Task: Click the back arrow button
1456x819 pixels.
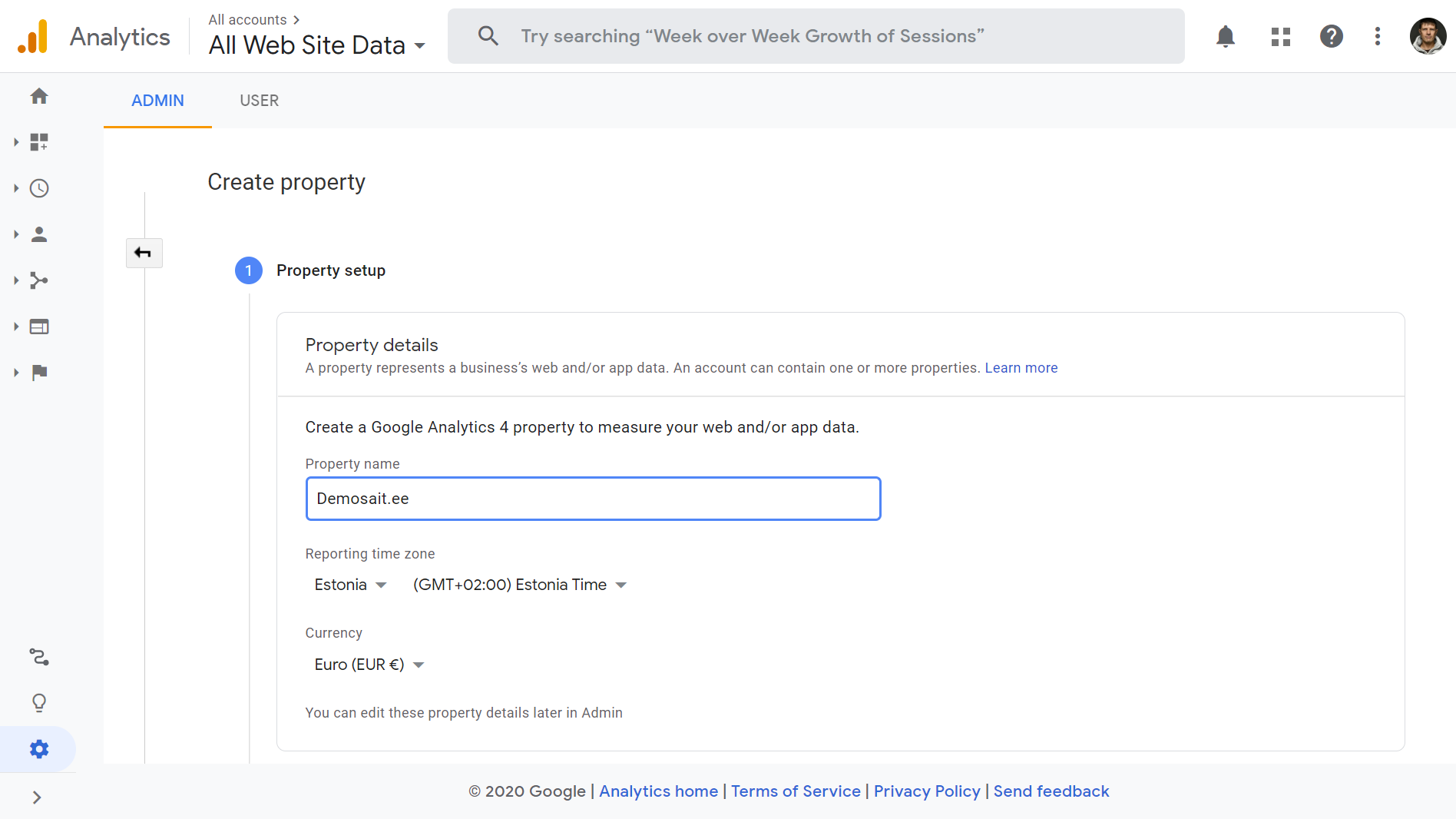Action: (x=144, y=253)
